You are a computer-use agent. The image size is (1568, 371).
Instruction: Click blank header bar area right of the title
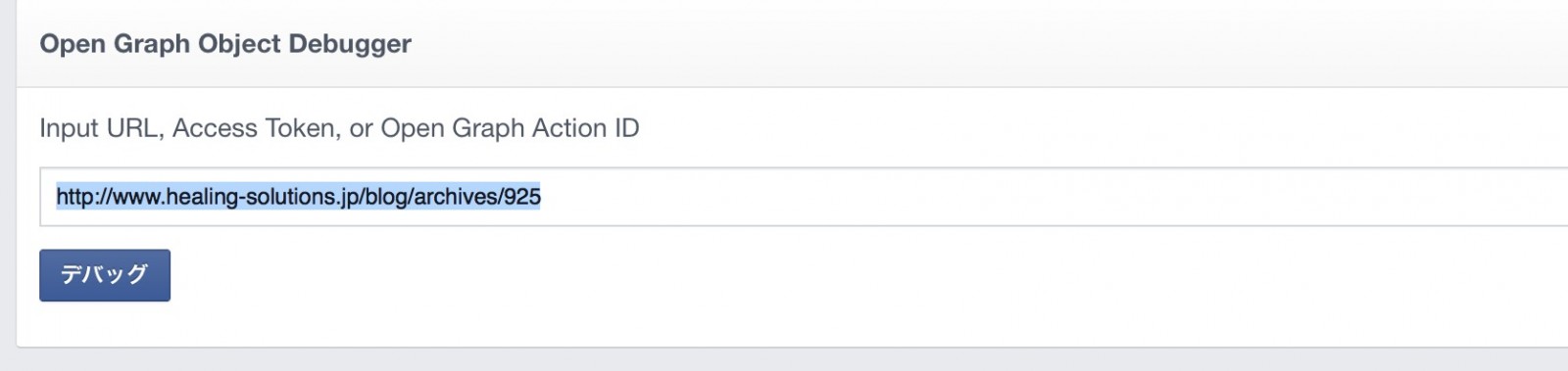click(980, 44)
